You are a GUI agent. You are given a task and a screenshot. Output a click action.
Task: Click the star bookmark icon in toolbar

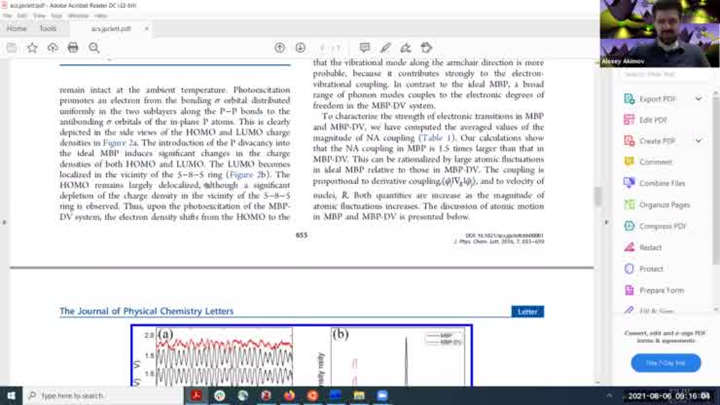[32, 47]
